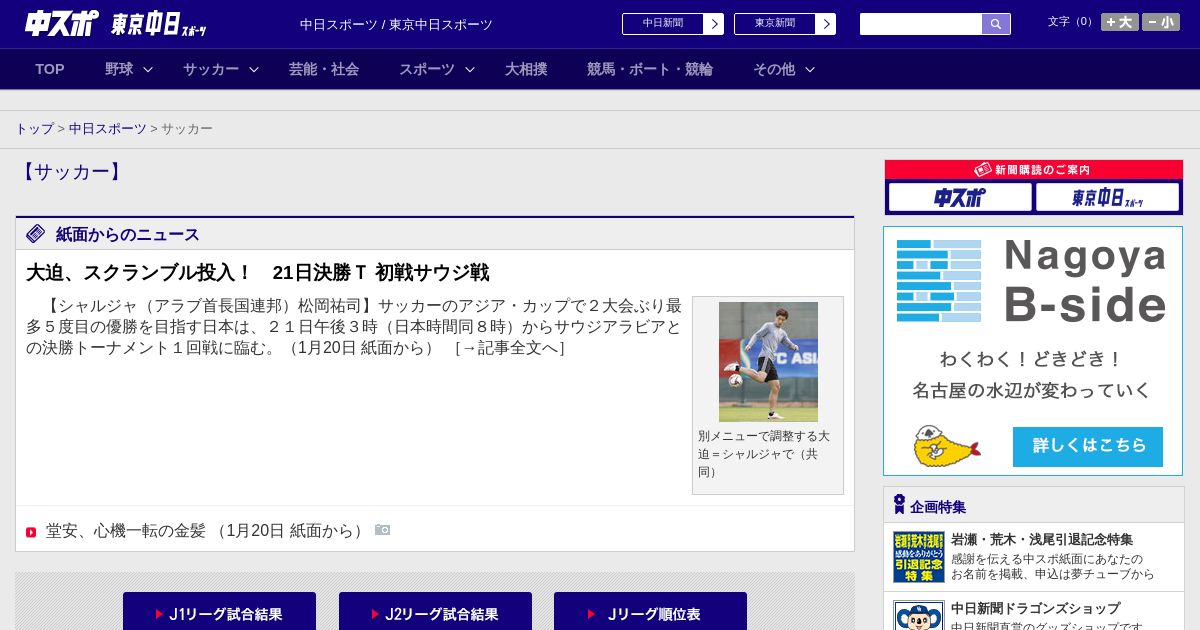This screenshot has height=630, width=1200.
Task: Open the photo of 大迫 training
Action: 768,362
